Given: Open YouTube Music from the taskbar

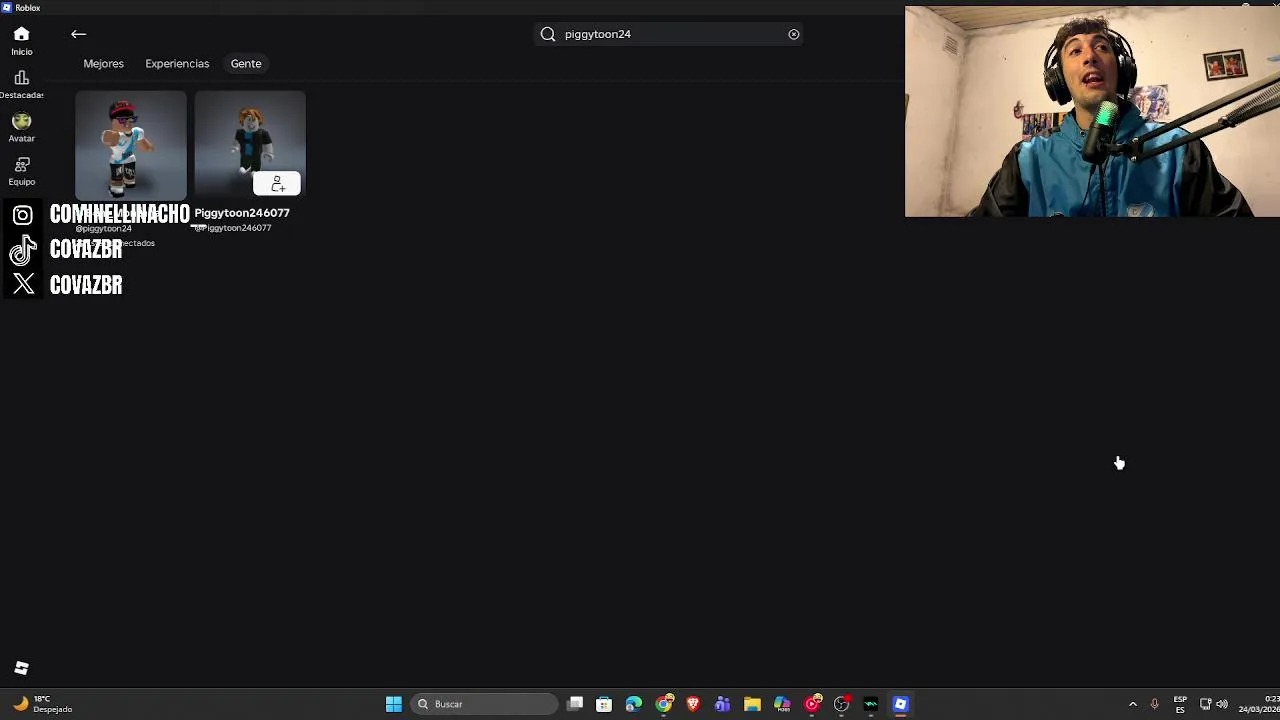Looking at the screenshot, I should tap(812, 704).
